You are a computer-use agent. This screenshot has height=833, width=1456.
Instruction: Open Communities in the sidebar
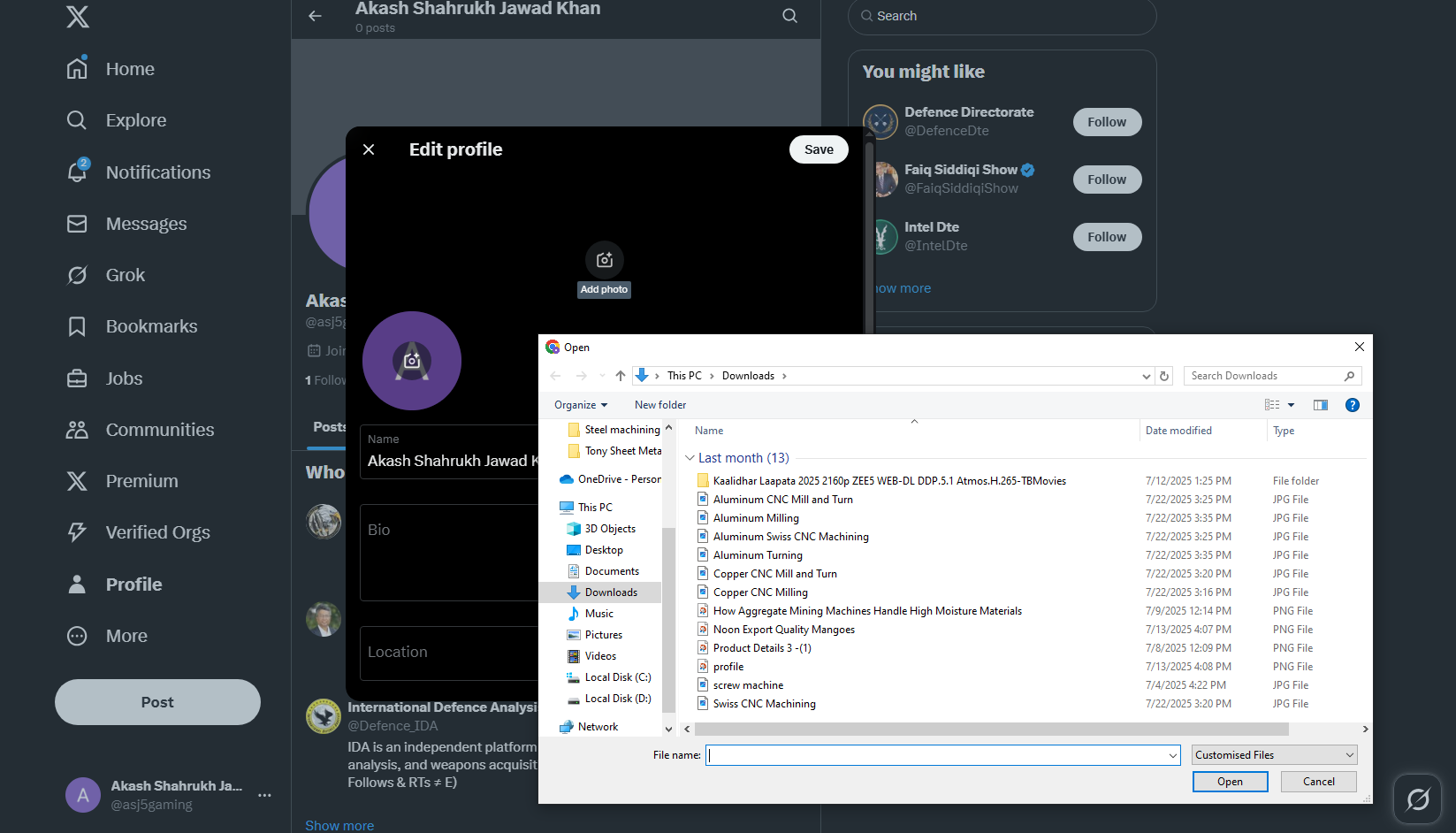pyautogui.click(x=141, y=430)
